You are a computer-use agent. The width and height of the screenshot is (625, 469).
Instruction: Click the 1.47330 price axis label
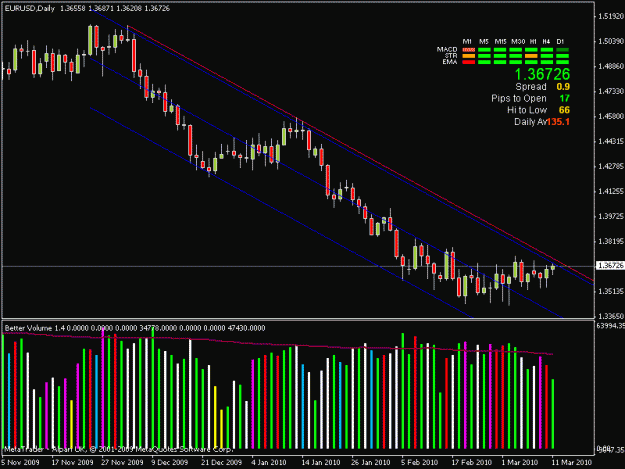tap(611, 91)
